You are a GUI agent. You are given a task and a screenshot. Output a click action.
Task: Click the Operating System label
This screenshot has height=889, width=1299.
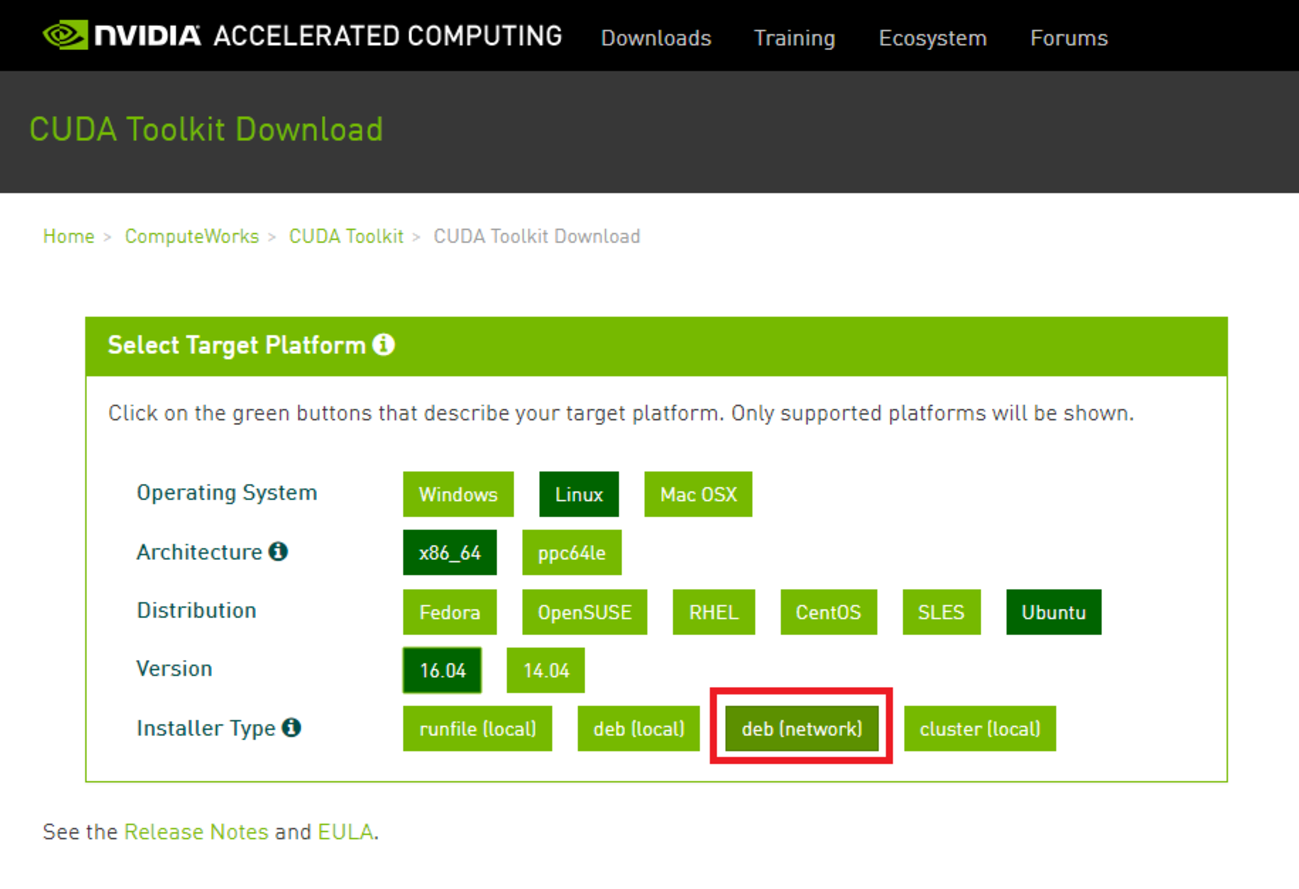[227, 493]
